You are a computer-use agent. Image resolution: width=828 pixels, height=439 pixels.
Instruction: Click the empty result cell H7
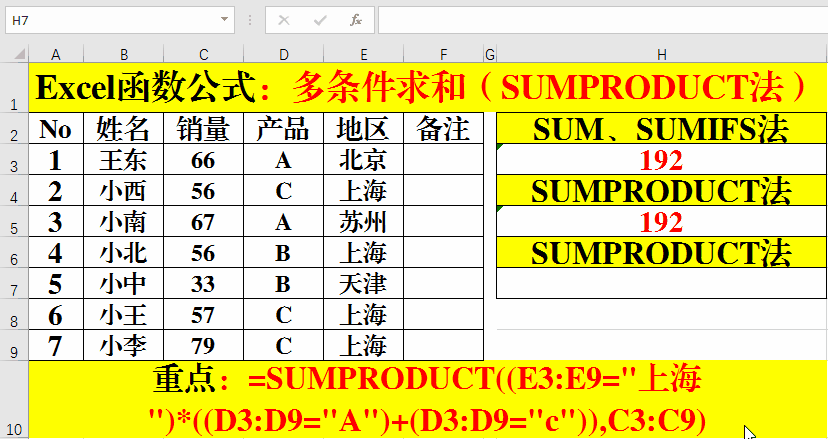click(662, 283)
